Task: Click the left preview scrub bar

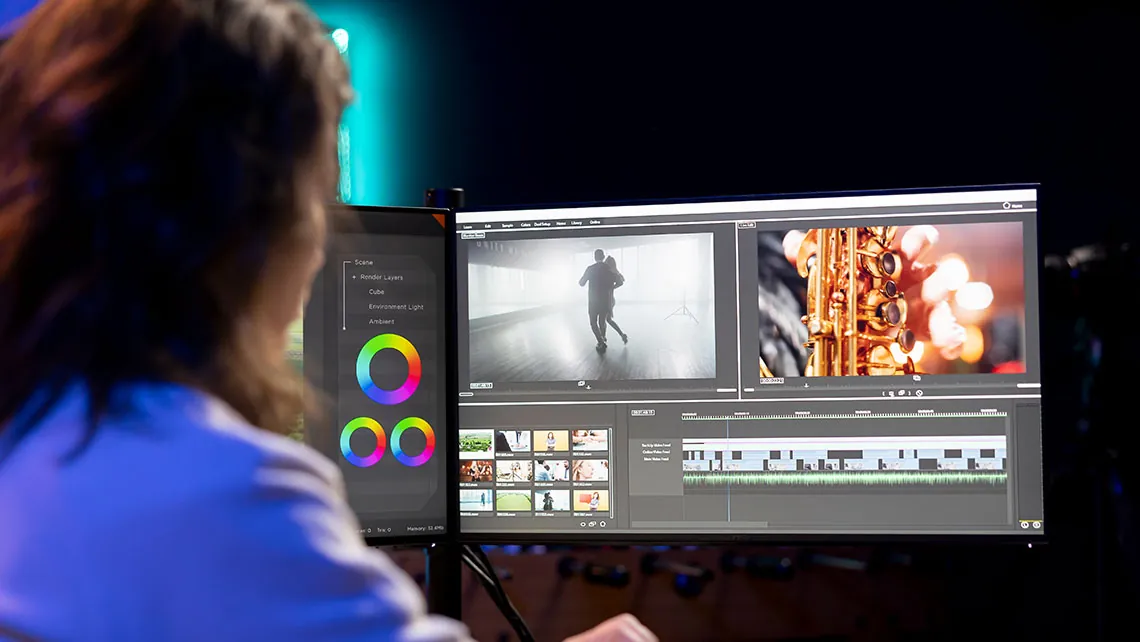Action: tap(598, 393)
